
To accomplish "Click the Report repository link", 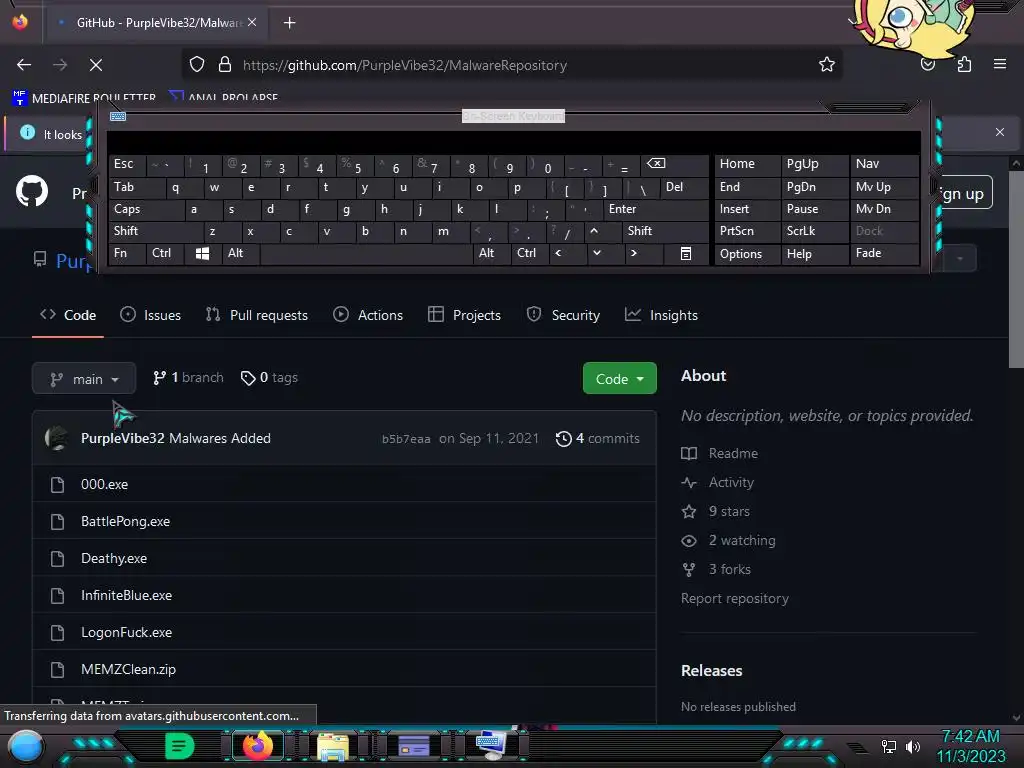I will pos(735,598).
